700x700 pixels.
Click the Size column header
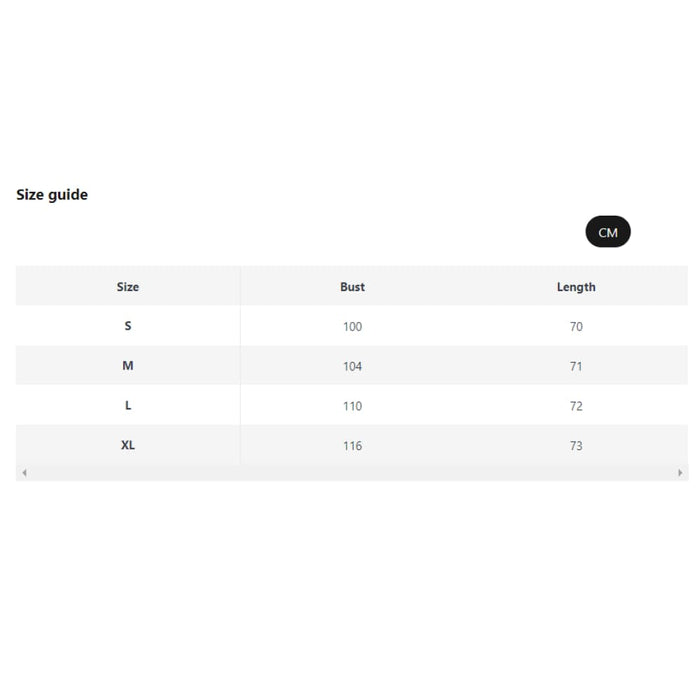pos(128,287)
